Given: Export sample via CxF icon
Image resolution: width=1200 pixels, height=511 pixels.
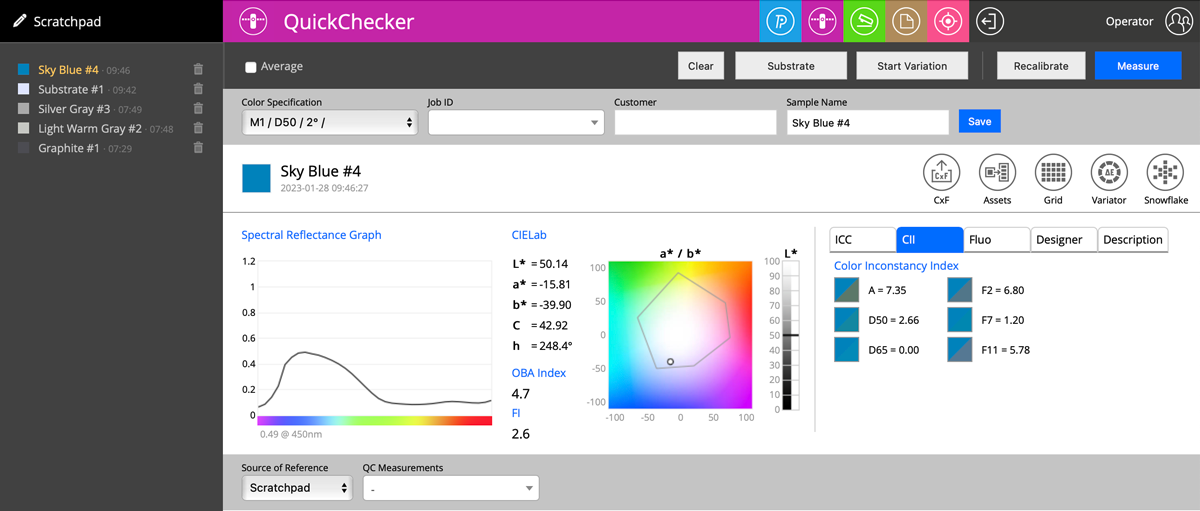Looking at the screenshot, I should (x=941, y=173).
